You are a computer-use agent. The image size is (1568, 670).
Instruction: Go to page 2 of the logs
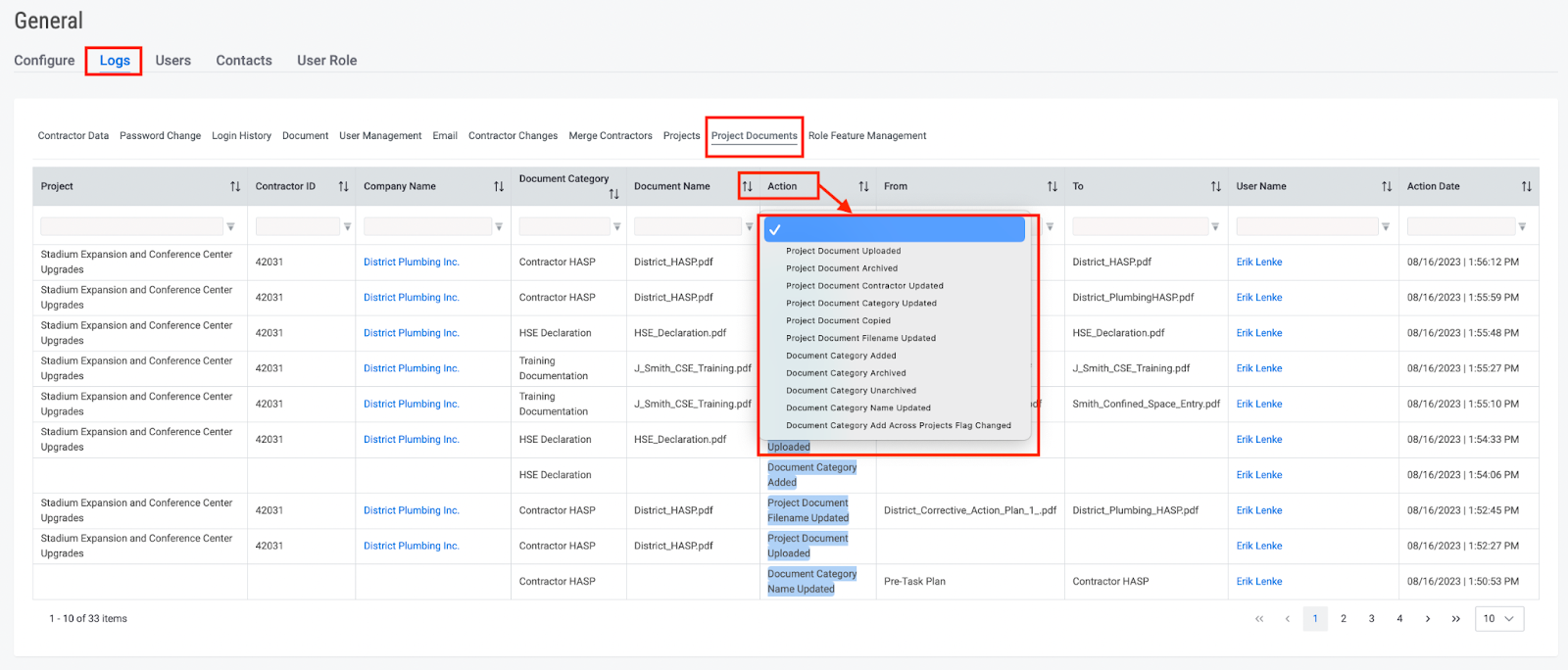[x=1344, y=619]
